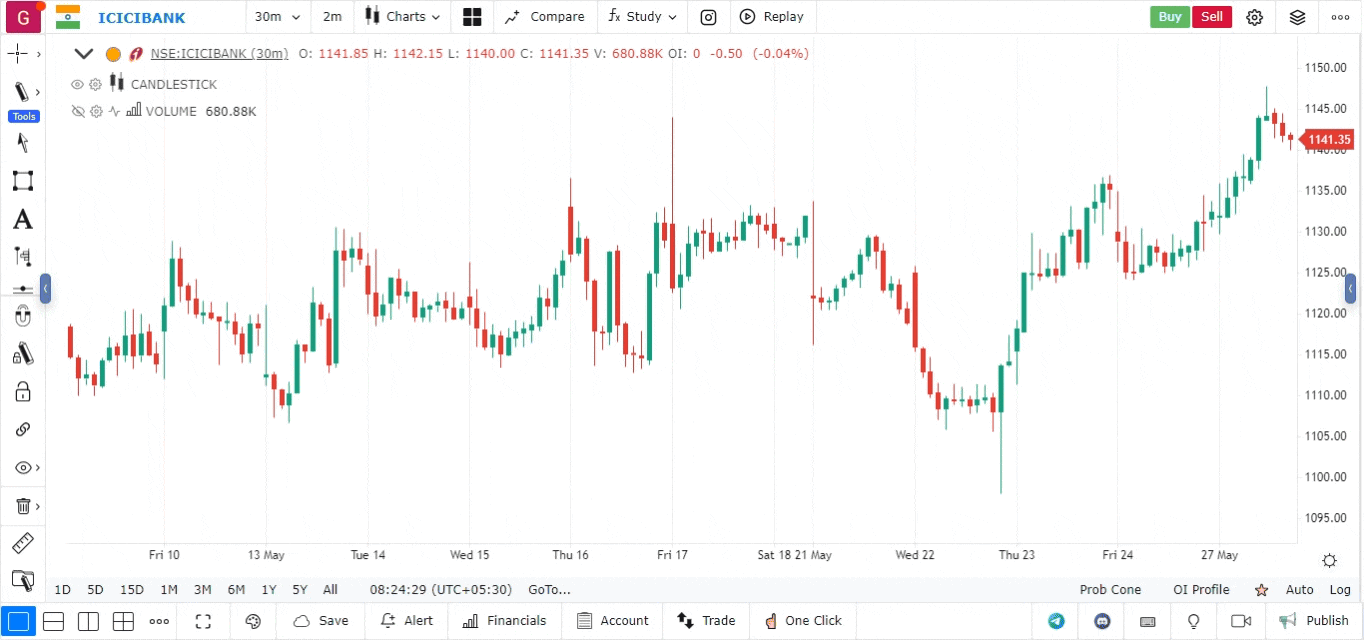
Task: Open the Discord community icon
Action: [1102, 621]
